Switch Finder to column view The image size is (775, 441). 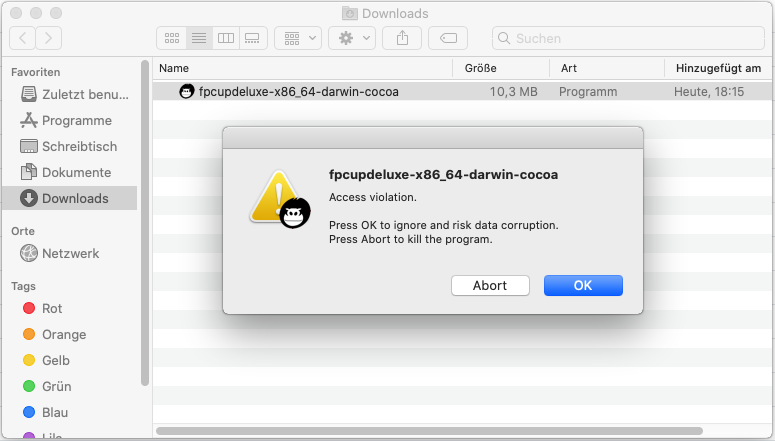(x=226, y=38)
